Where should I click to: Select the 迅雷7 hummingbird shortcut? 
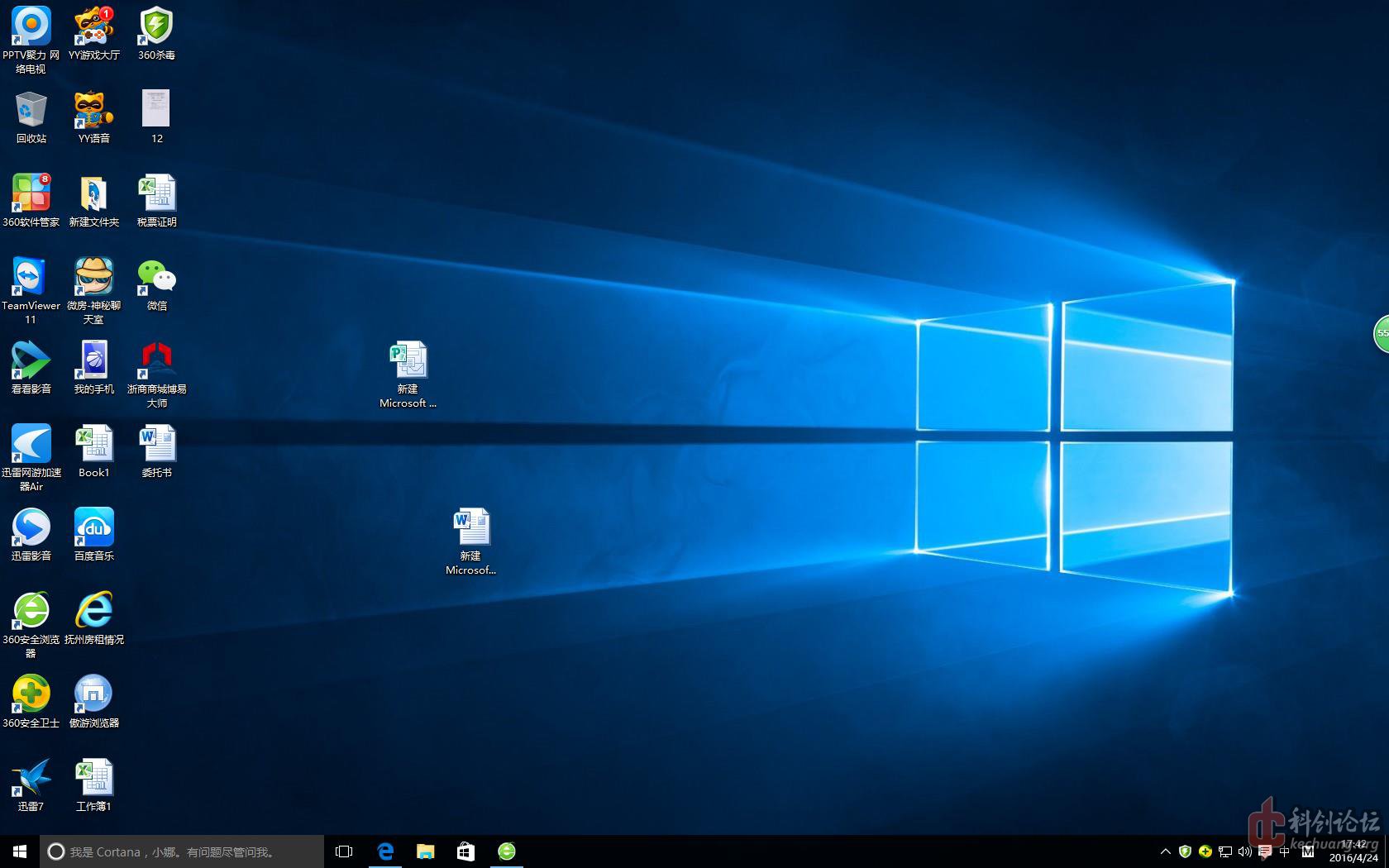31,785
